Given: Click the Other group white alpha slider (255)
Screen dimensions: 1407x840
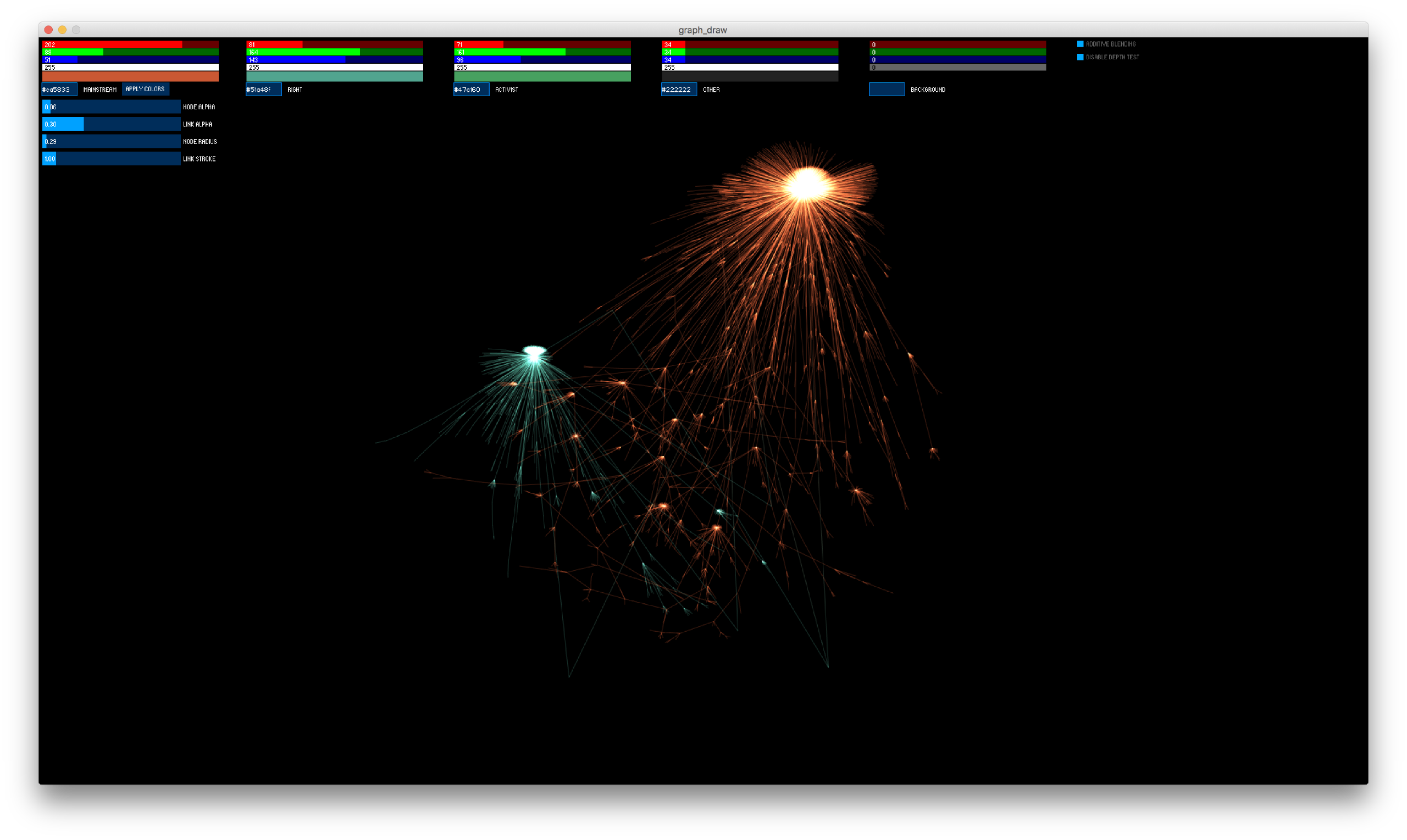Looking at the screenshot, I should 750,68.
